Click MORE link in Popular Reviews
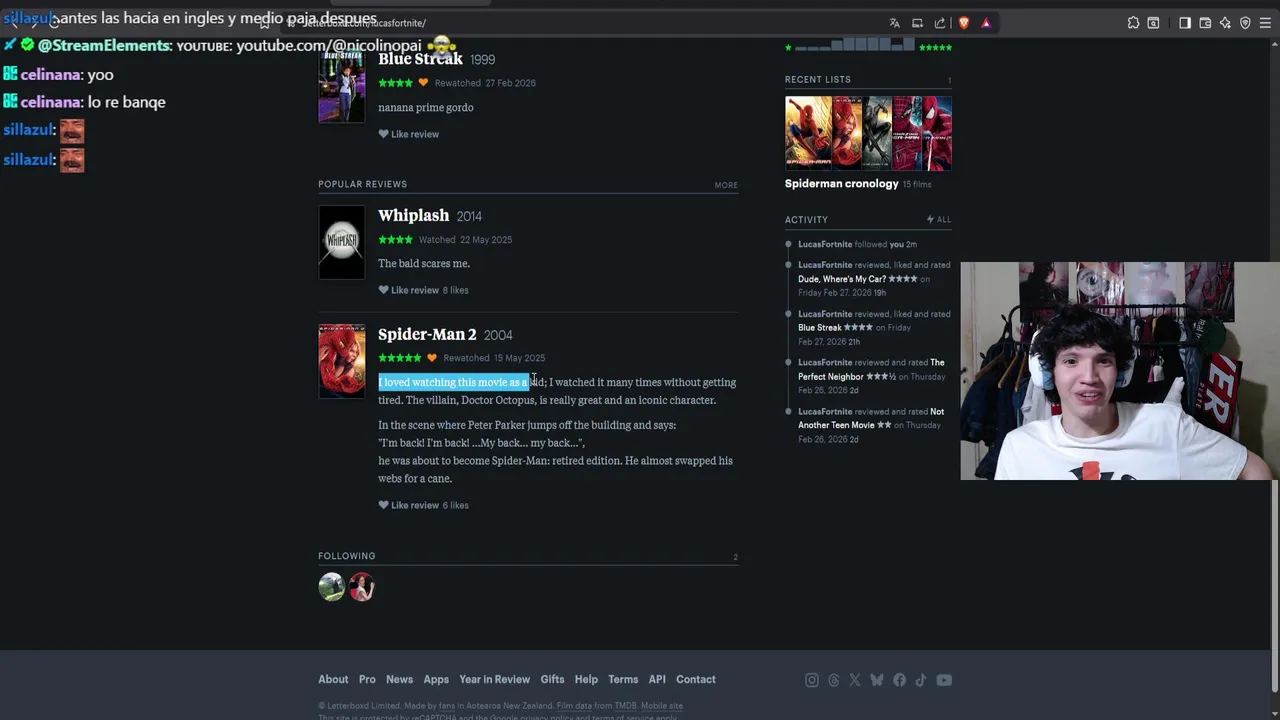 point(726,185)
